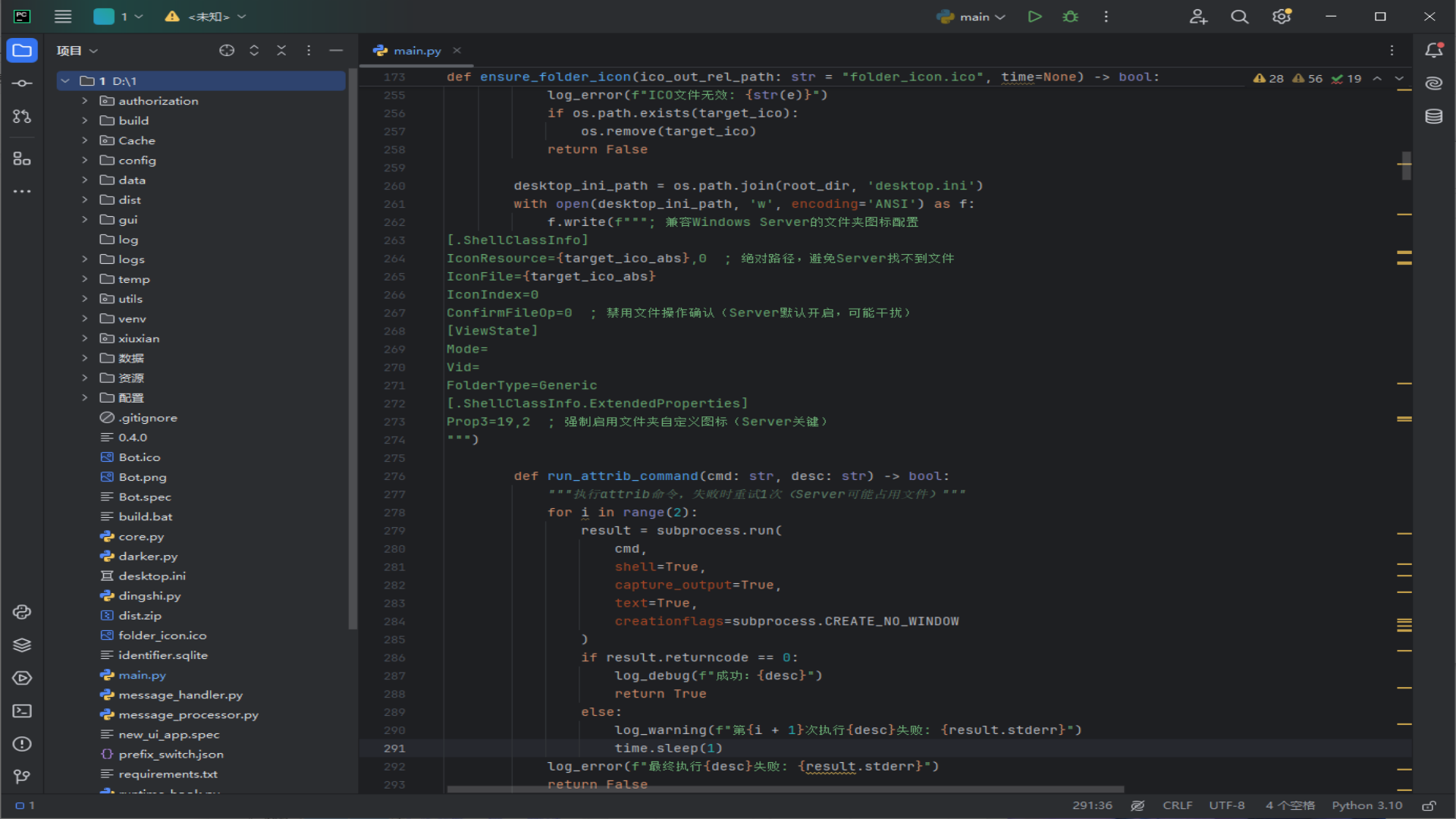
Task: Open the Problems tool window
Action: [x=22, y=744]
